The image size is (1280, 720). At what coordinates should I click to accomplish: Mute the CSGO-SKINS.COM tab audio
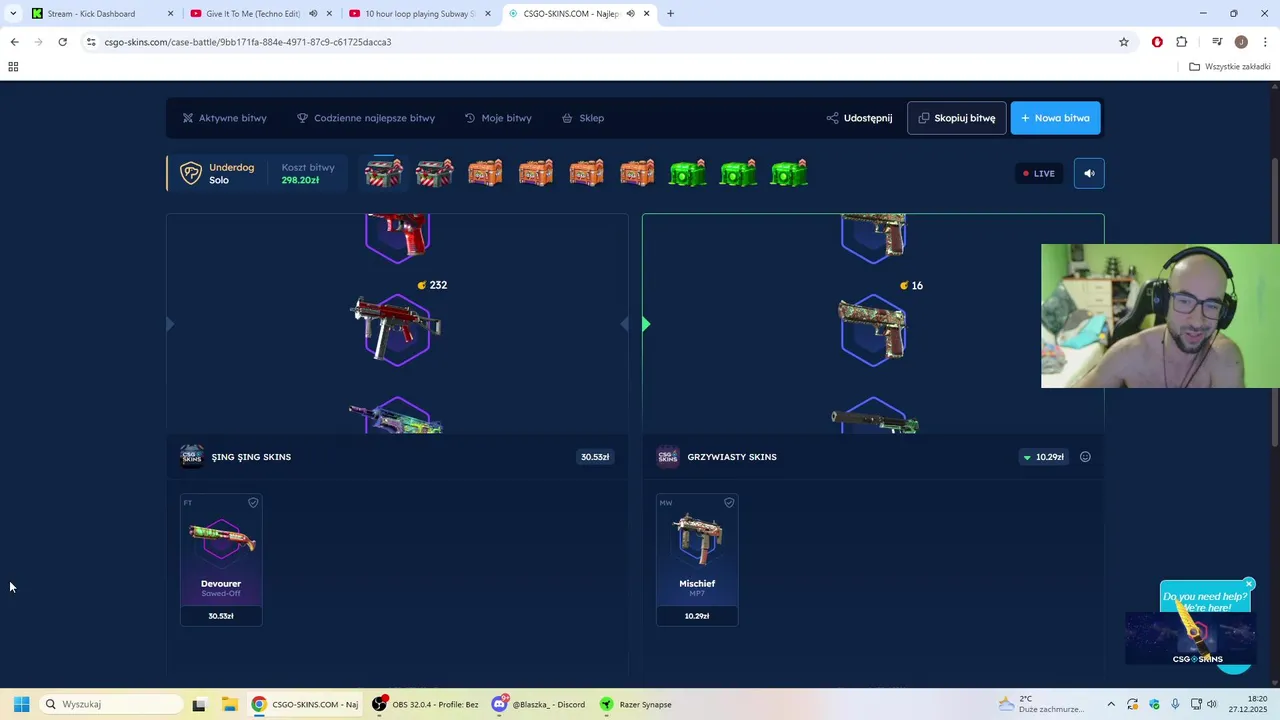630,14
